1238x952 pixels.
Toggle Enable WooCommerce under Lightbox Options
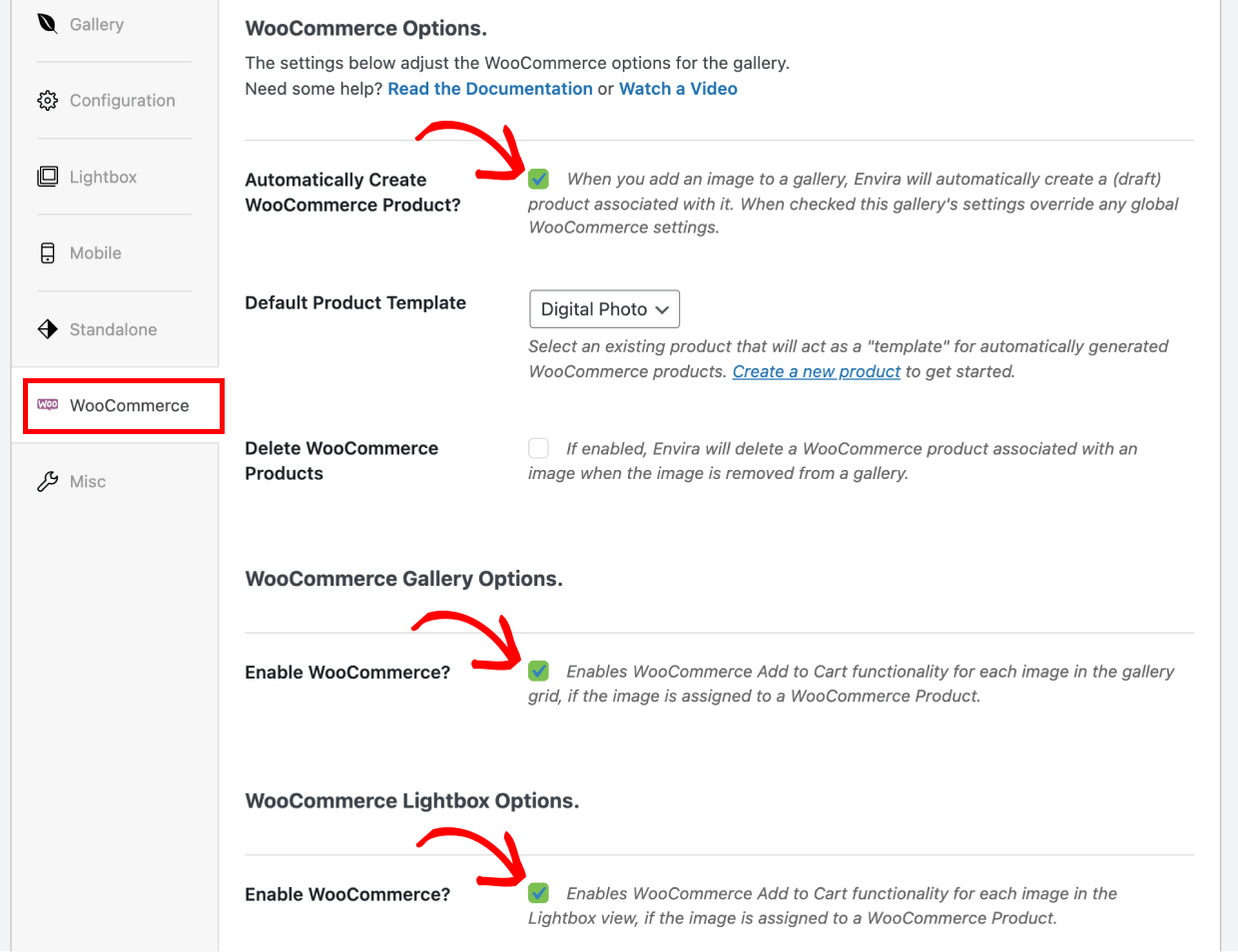click(x=538, y=893)
